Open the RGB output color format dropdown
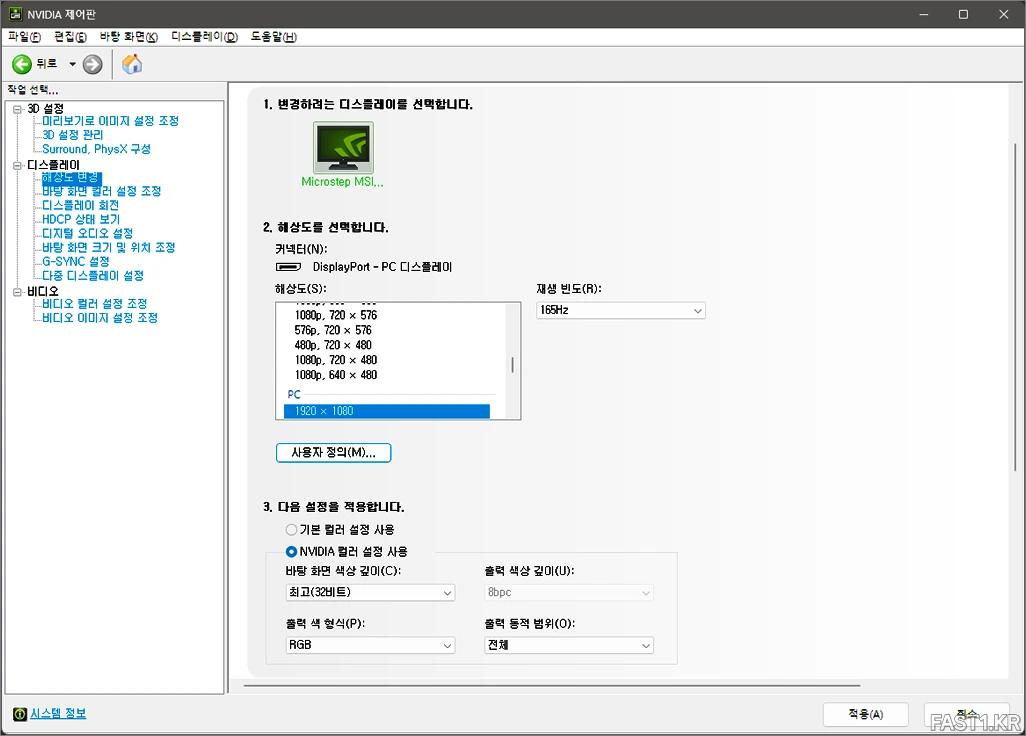1026x736 pixels. coord(370,646)
